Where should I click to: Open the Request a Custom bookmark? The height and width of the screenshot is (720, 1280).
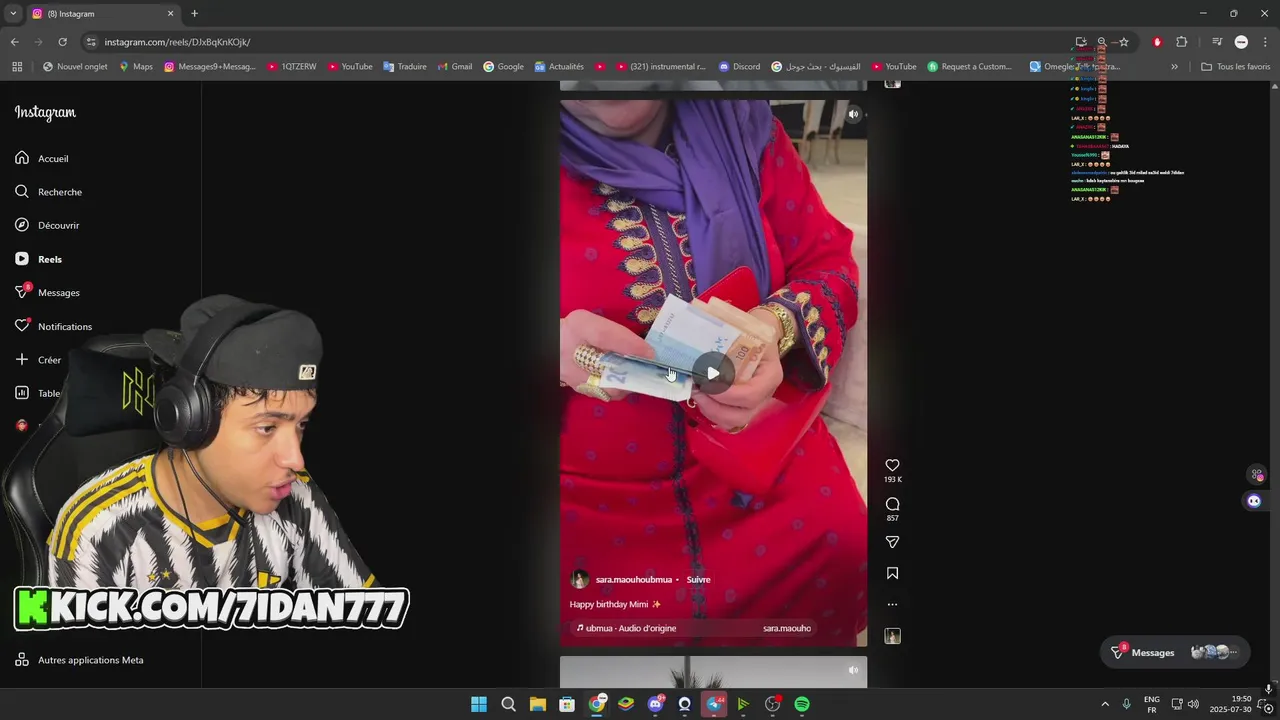[x=970, y=67]
